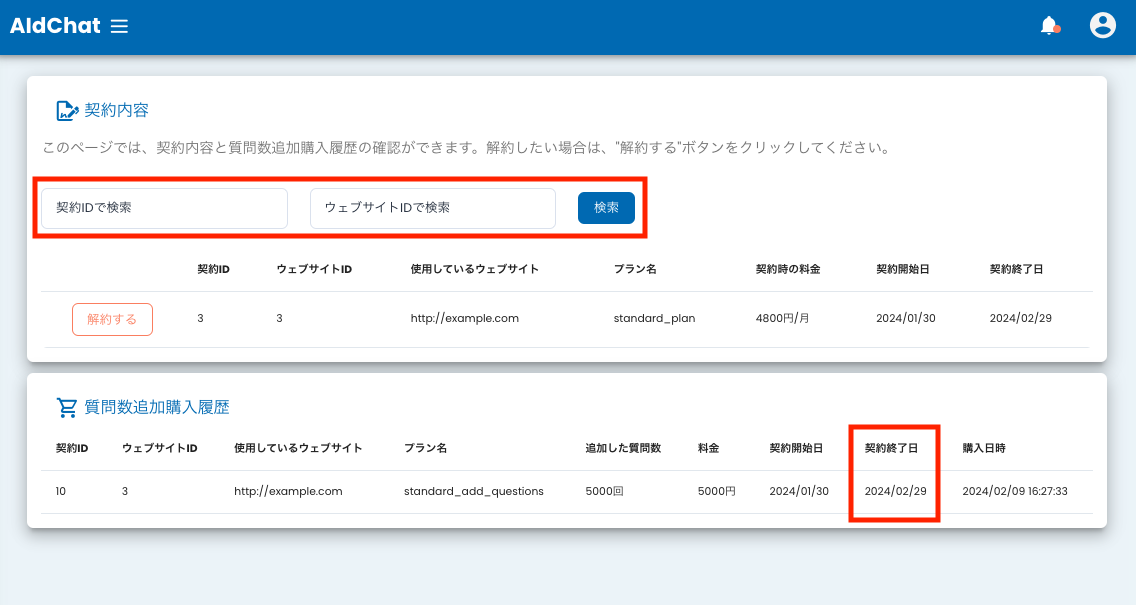Click the ウェブサイトIDで検索 search input field

(x=432, y=207)
